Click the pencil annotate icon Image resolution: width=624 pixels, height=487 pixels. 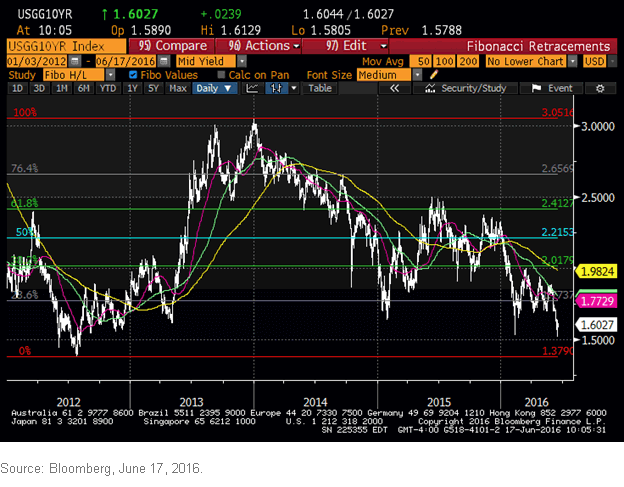coord(433,74)
